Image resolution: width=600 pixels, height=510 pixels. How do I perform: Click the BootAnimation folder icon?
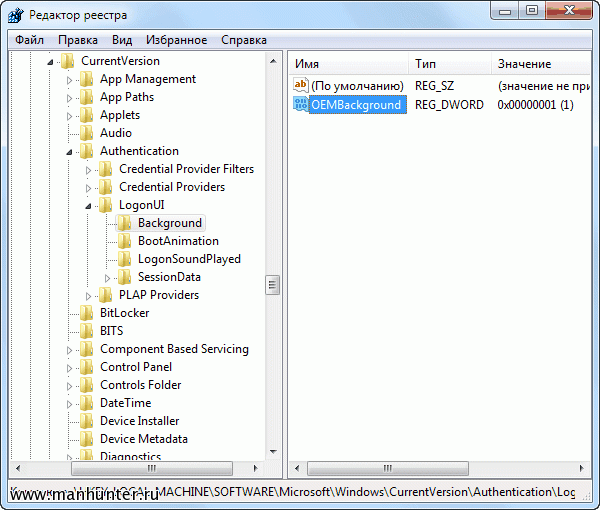point(125,241)
